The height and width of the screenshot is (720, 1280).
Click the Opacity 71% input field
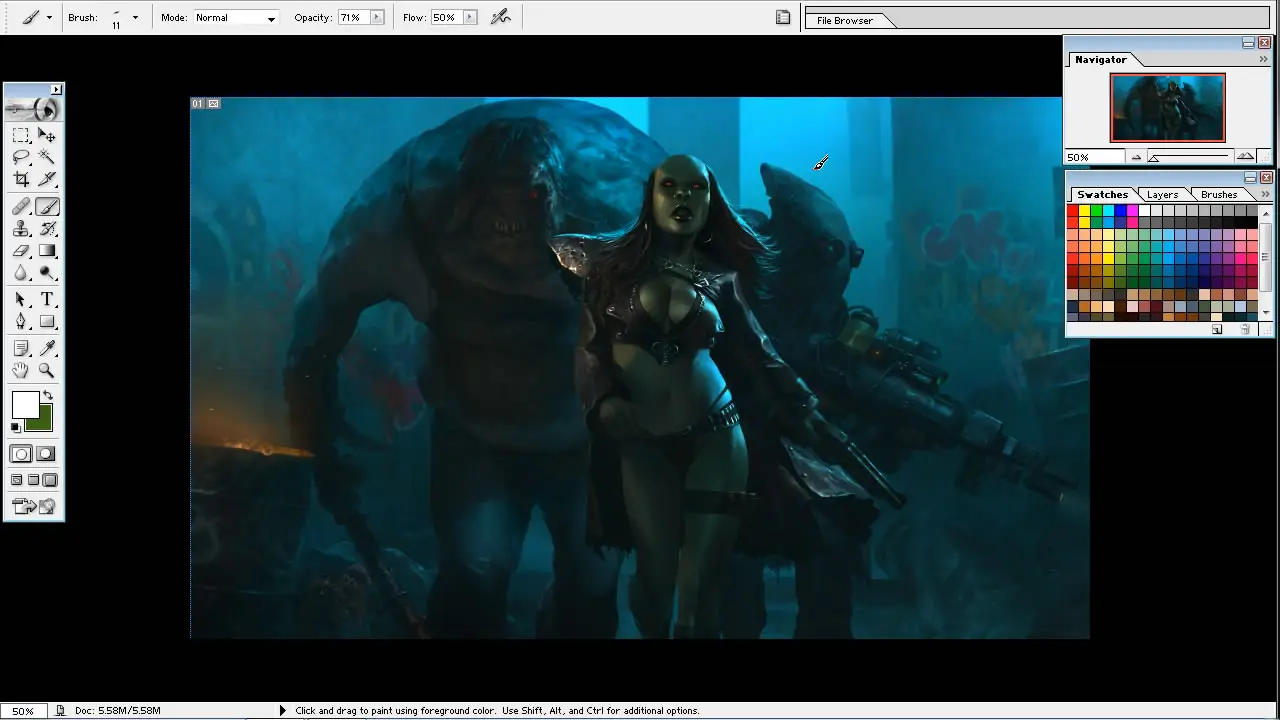(353, 17)
